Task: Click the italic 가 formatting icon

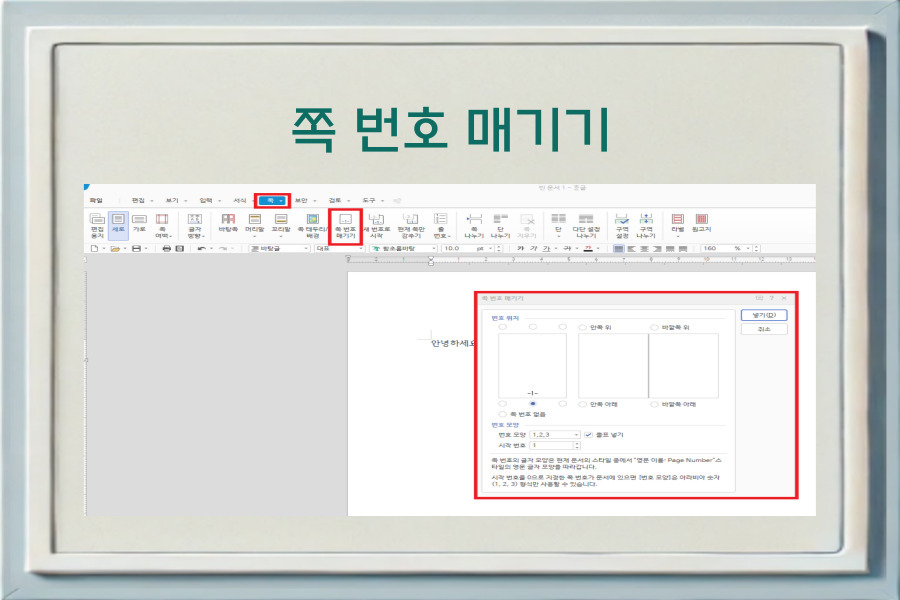Action: [x=534, y=249]
